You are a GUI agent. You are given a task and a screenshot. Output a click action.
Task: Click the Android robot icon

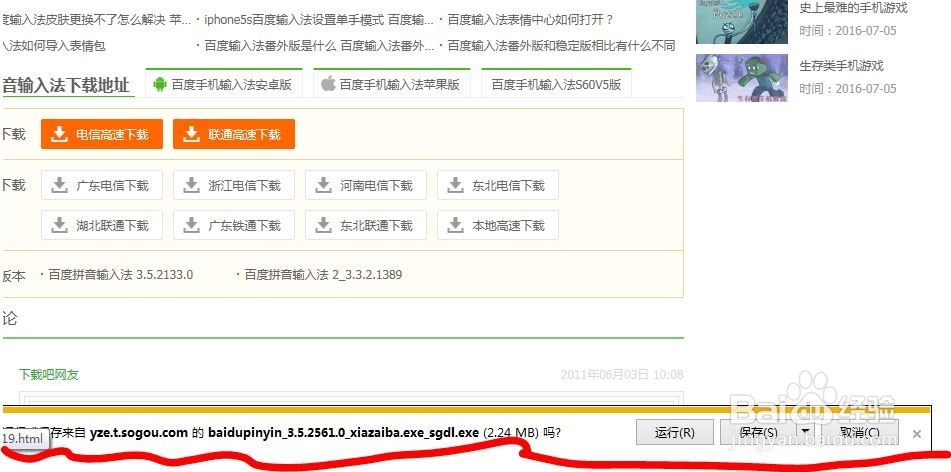(x=160, y=84)
